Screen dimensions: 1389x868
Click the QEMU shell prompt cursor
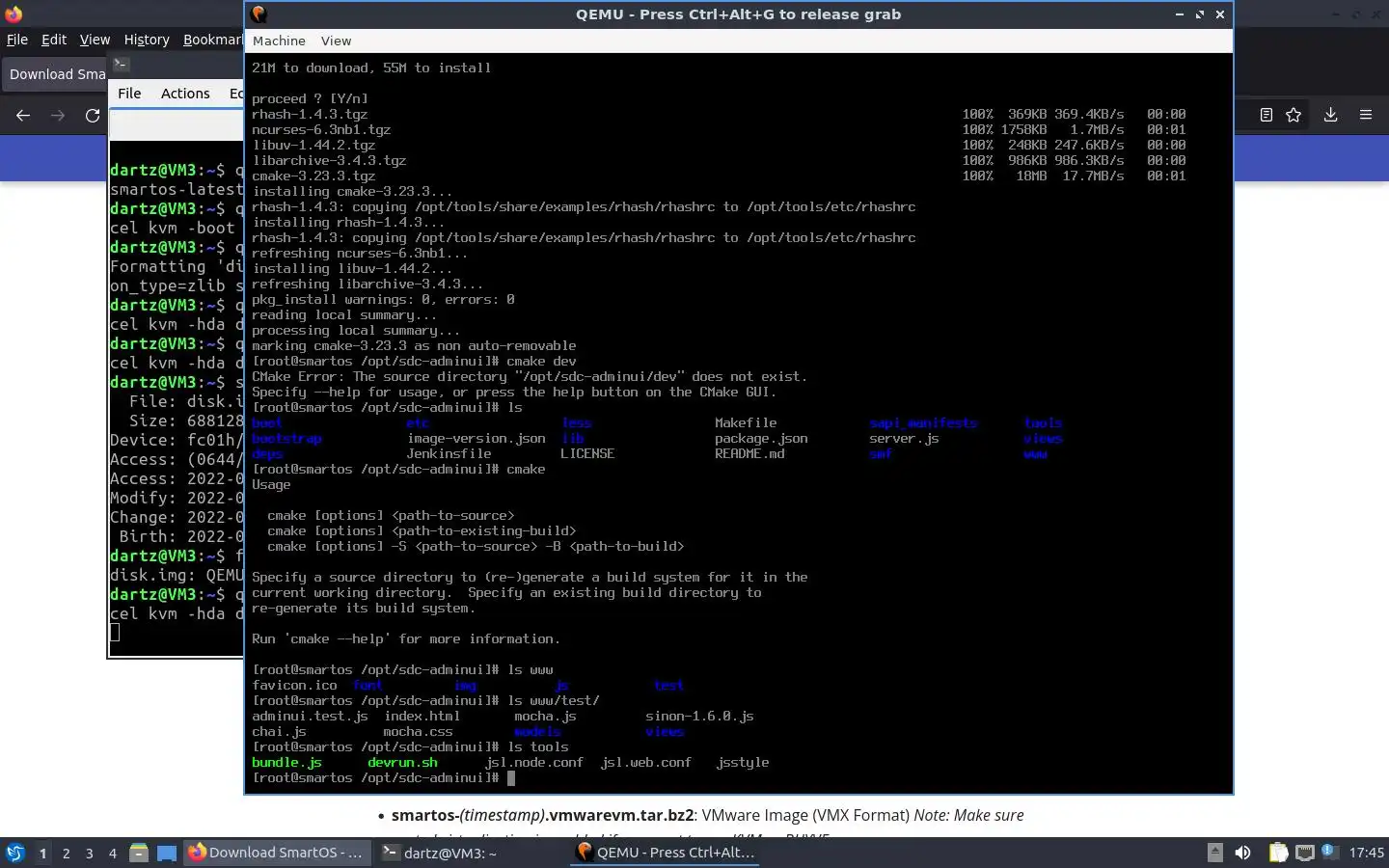click(x=511, y=777)
